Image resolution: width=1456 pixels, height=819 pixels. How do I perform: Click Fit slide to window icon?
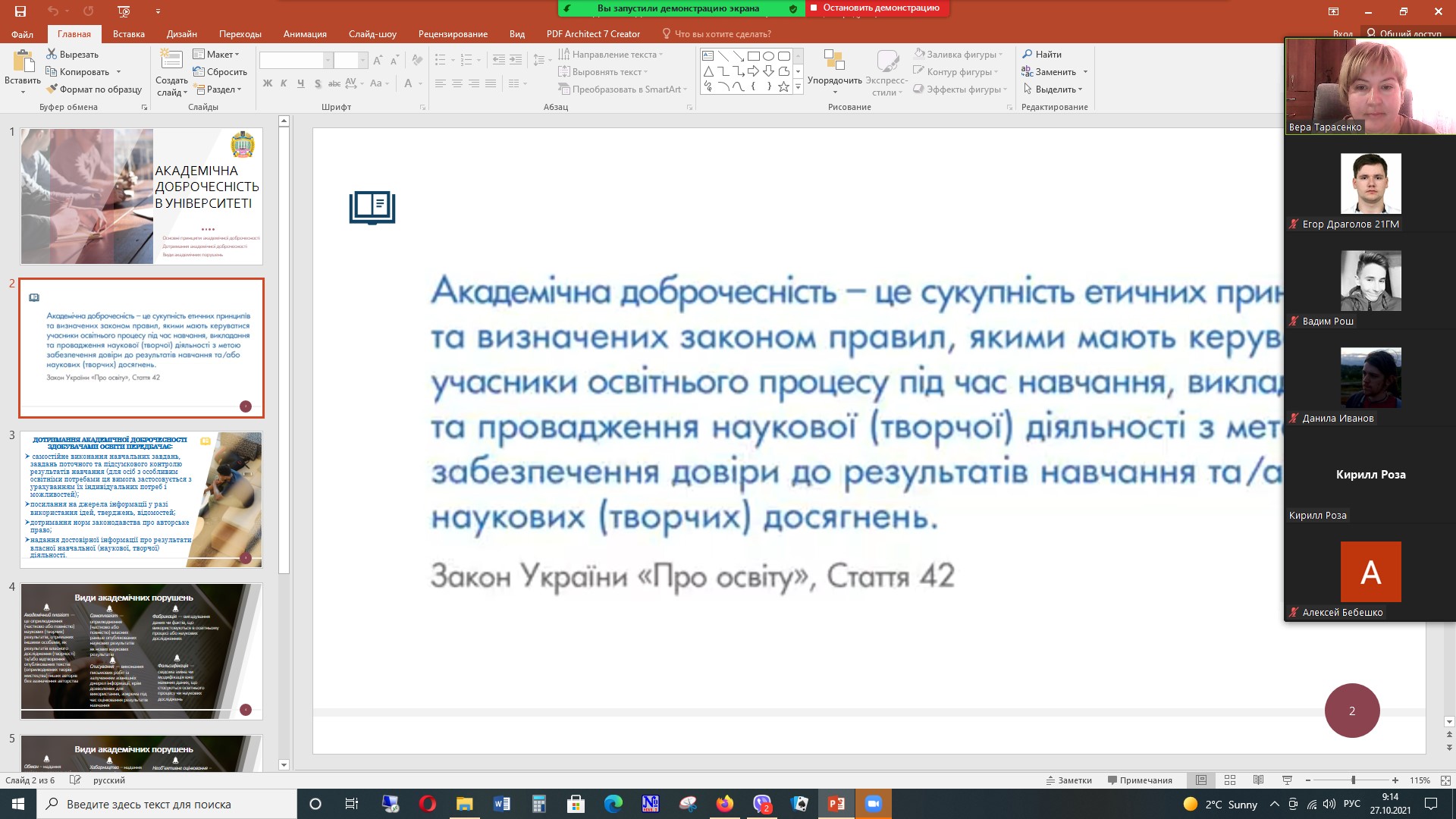1445,780
